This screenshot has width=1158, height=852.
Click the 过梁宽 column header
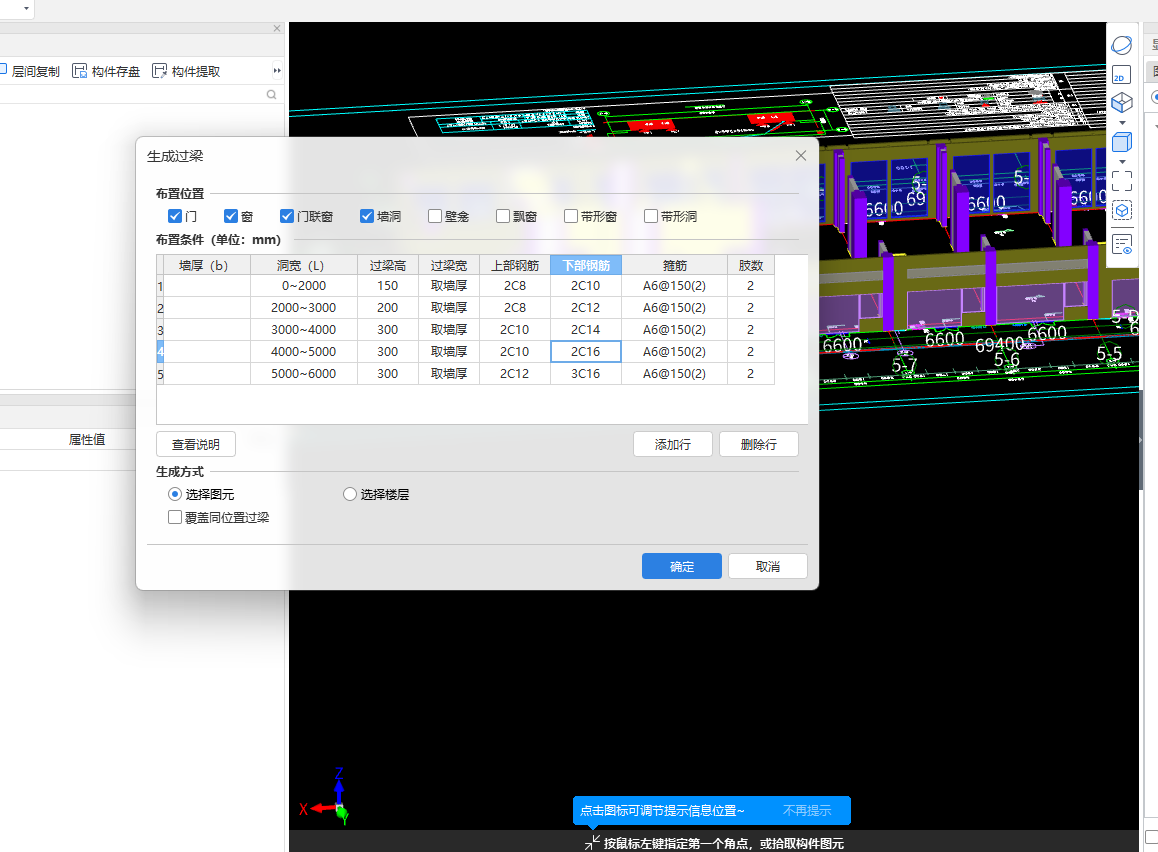pos(449,265)
